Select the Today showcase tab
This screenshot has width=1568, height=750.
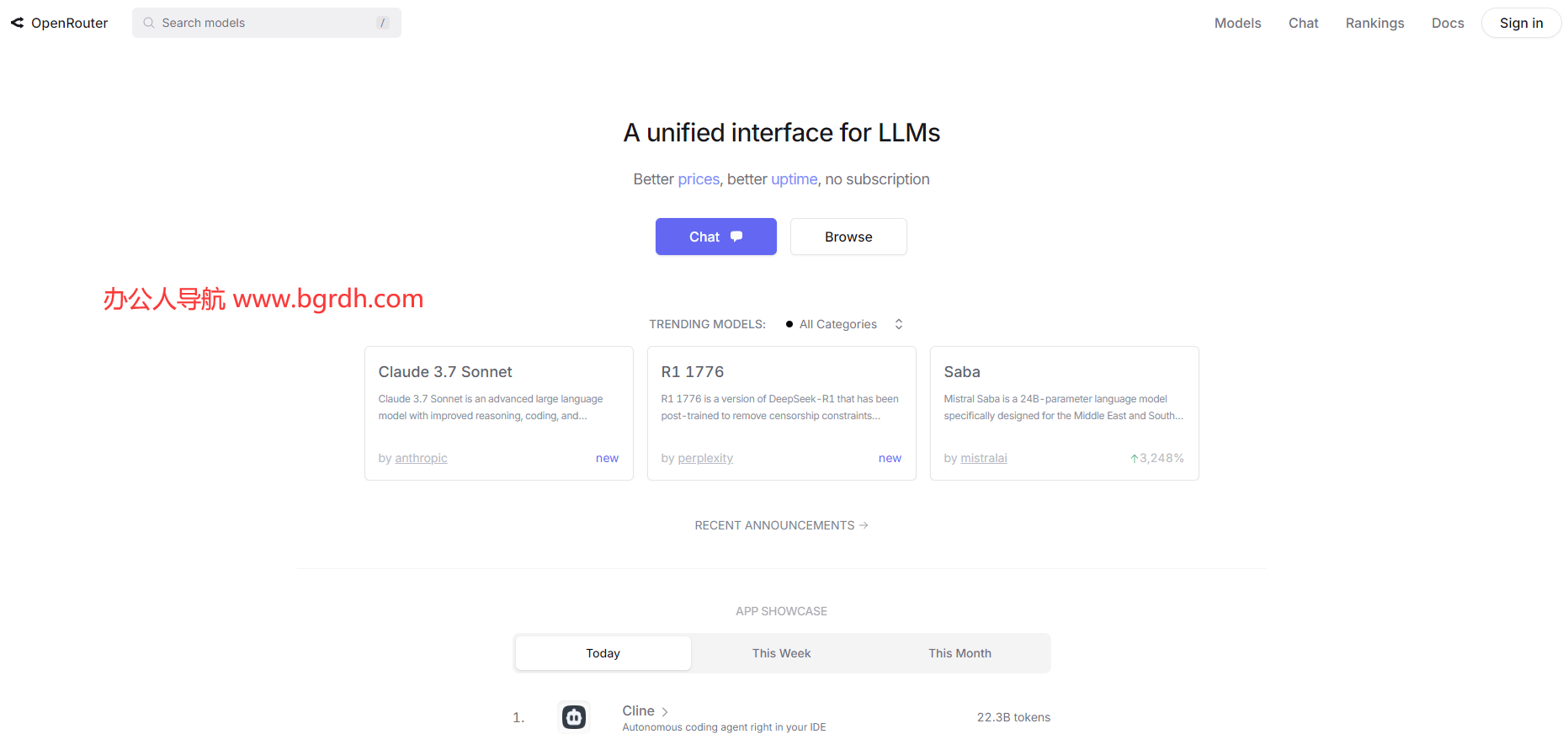pos(603,653)
